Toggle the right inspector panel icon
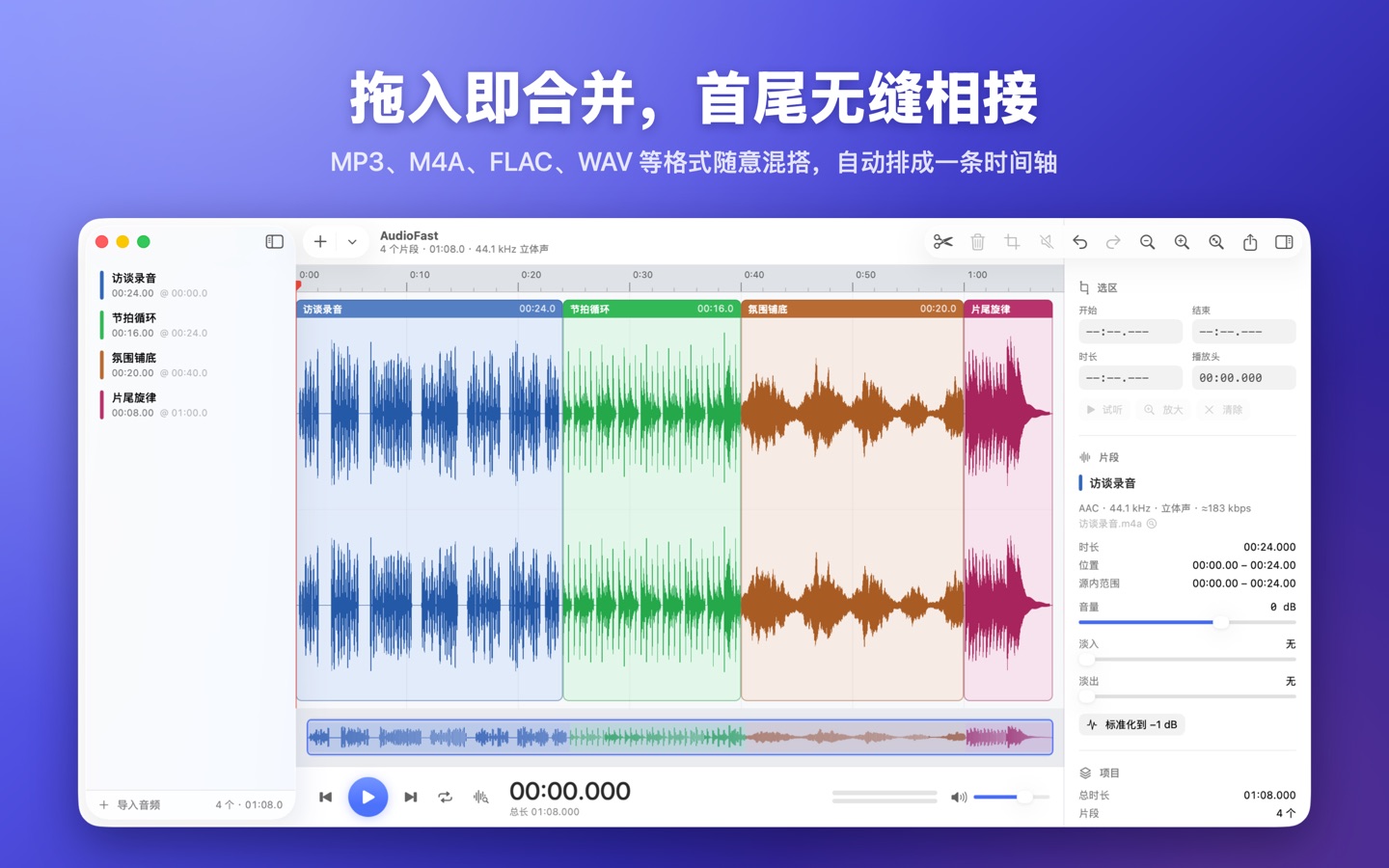Screen dimensions: 1389x868 coord(1284,242)
